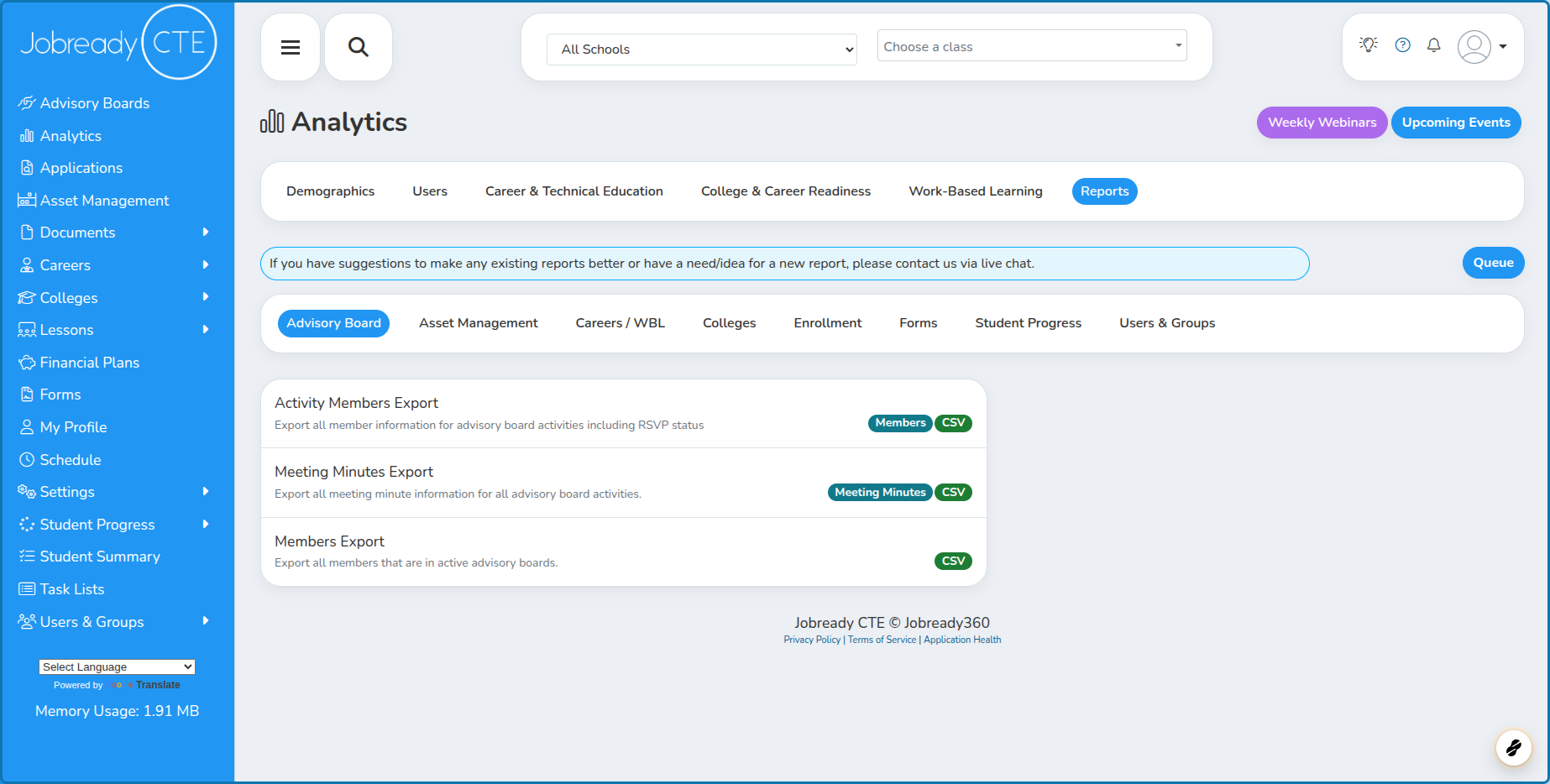Expand the Careers submenu arrow

click(206, 264)
